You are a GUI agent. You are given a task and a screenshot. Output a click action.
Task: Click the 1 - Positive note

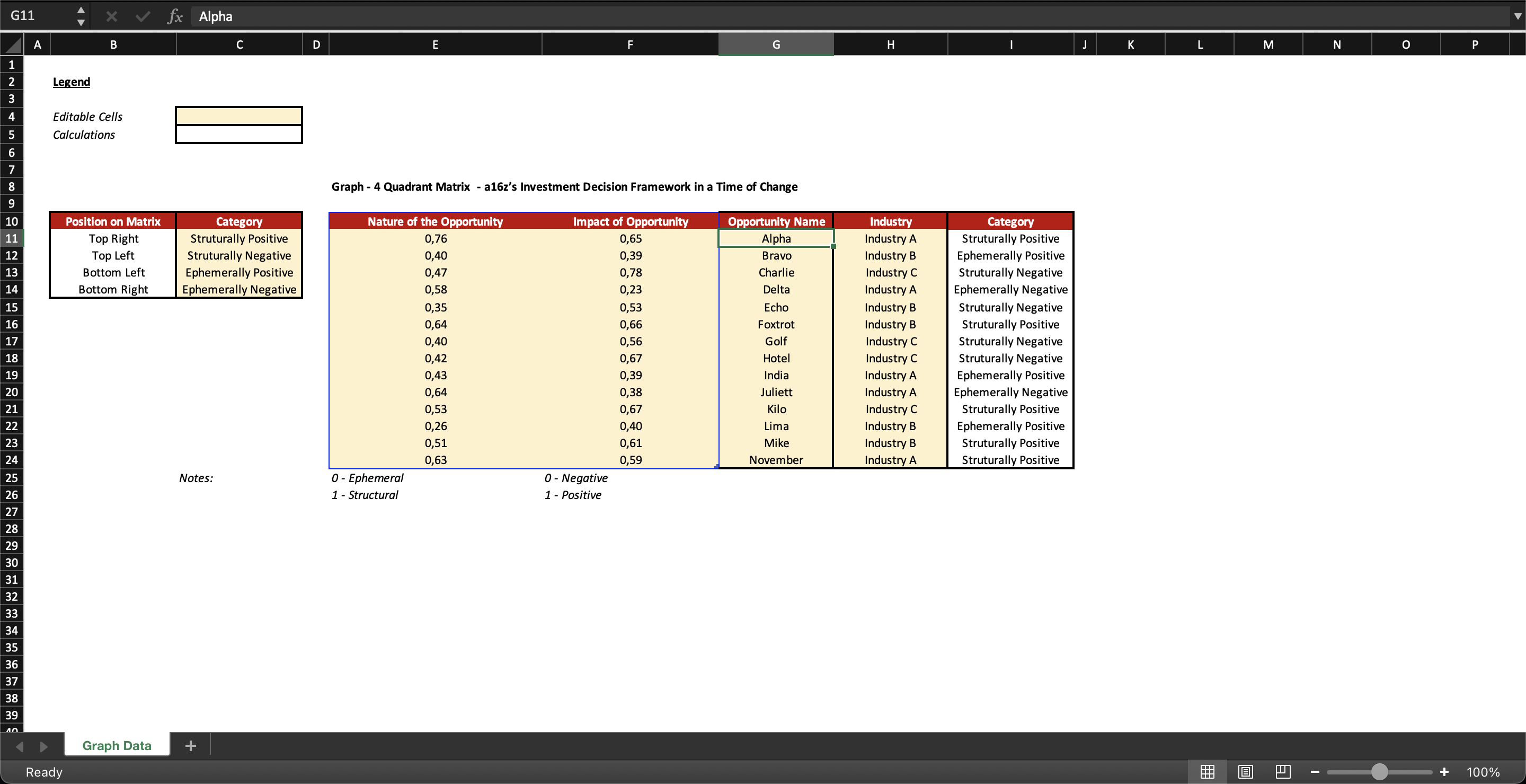[573, 495]
